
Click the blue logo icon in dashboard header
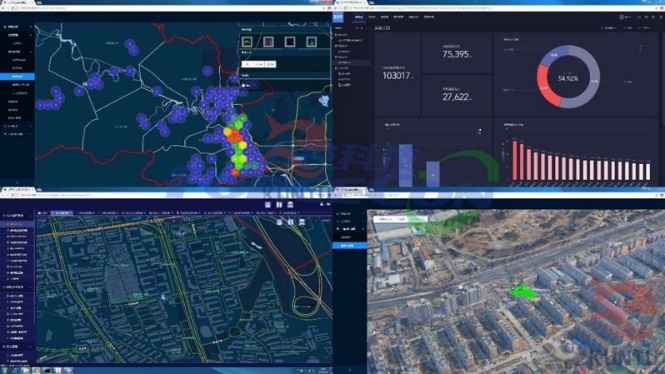(x=338, y=17)
